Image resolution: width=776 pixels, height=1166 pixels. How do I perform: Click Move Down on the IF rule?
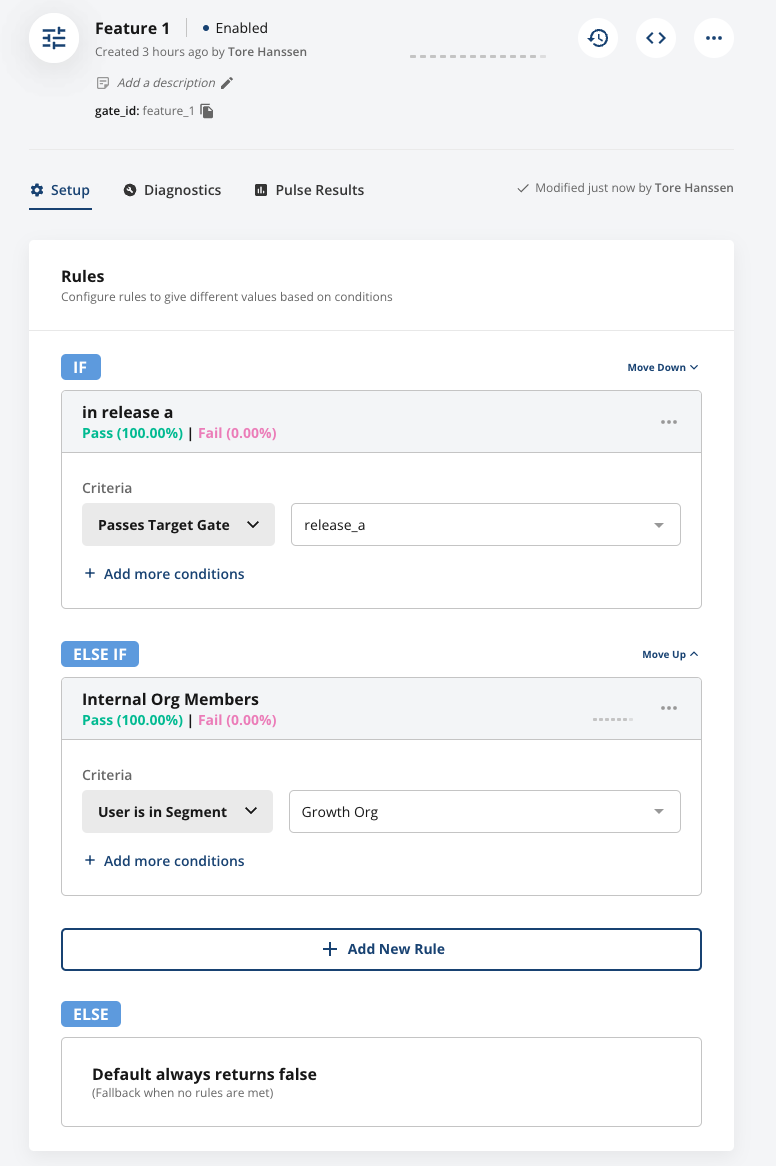(x=662, y=367)
